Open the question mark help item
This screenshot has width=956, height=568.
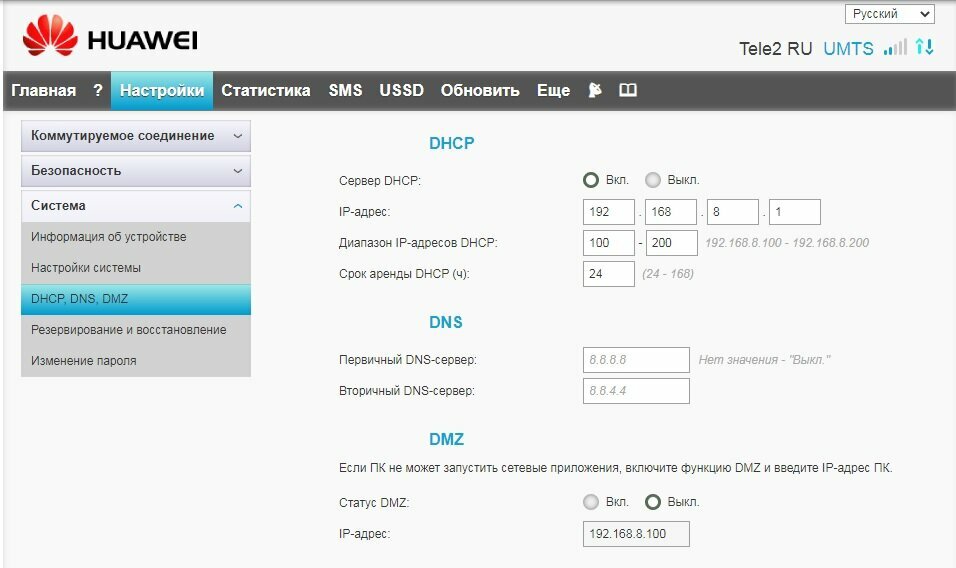click(x=98, y=90)
